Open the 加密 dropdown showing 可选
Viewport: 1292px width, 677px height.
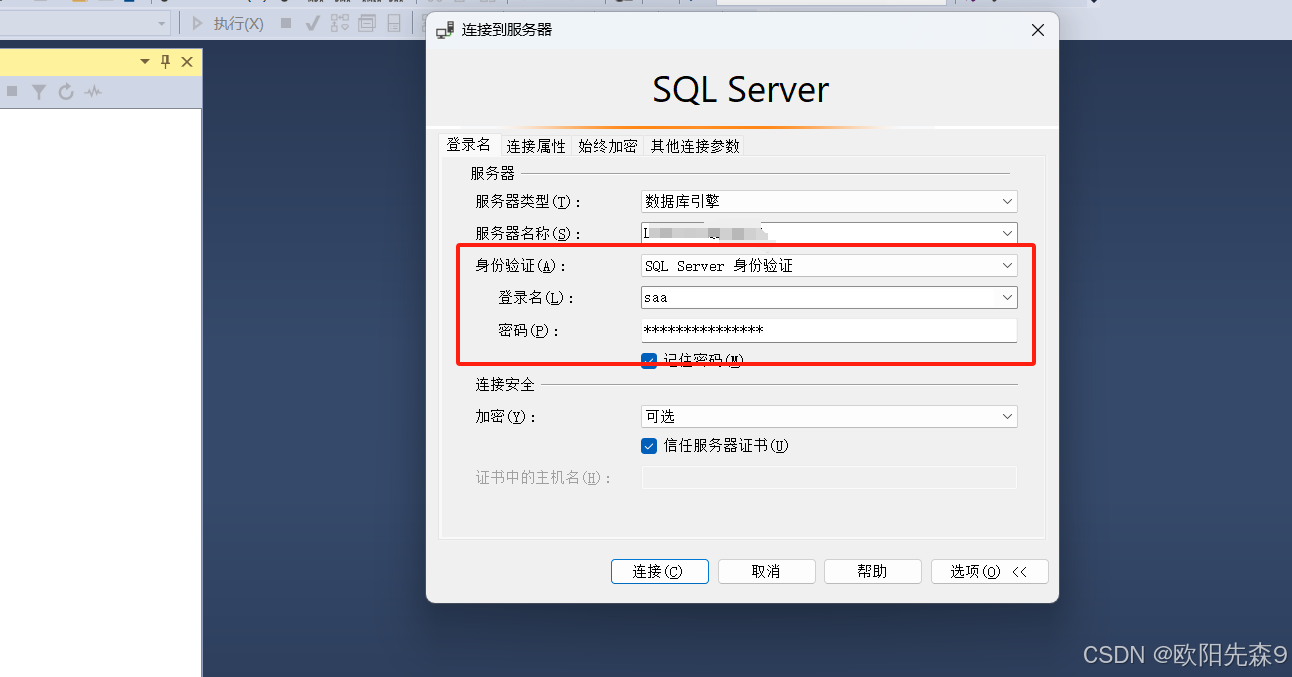829,416
